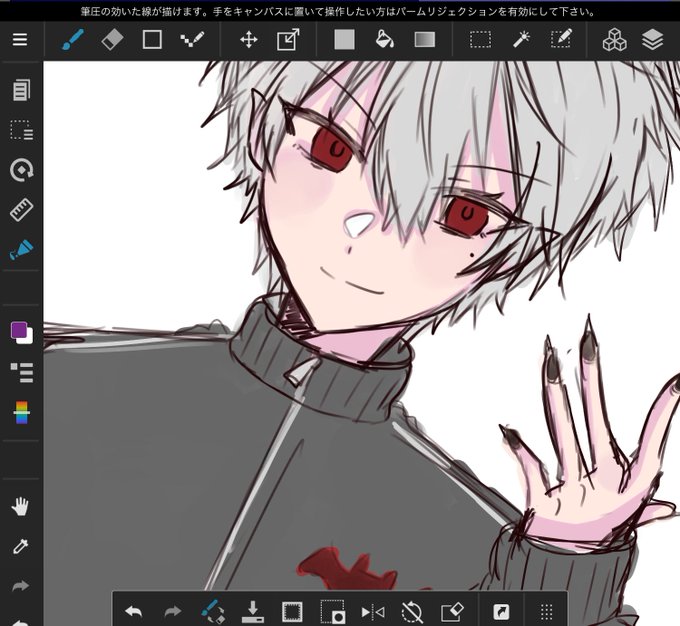The height and width of the screenshot is (626, 680).
Task: Reset canvas rotation in bottom toolbar
Action: click(412, 612)
